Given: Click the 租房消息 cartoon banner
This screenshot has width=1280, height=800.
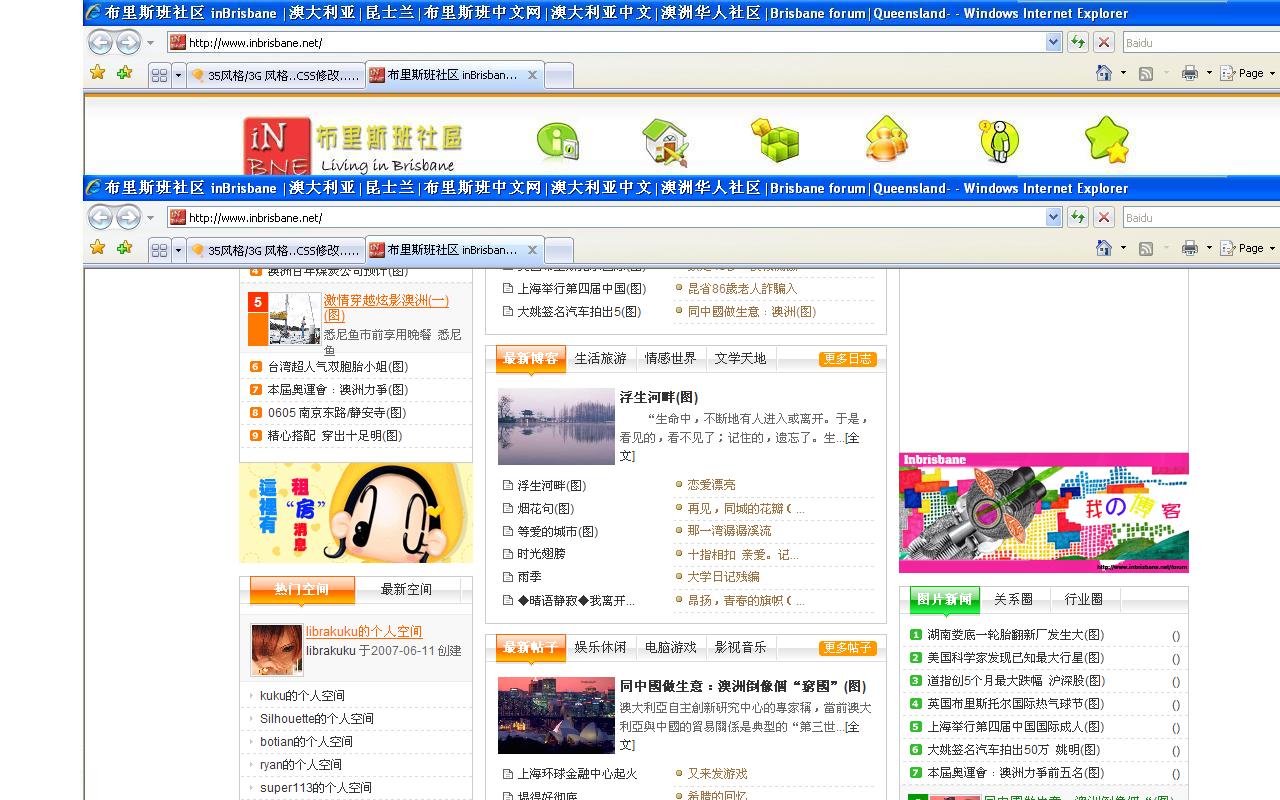Looking at the screenshot, I should click(356, 512).
